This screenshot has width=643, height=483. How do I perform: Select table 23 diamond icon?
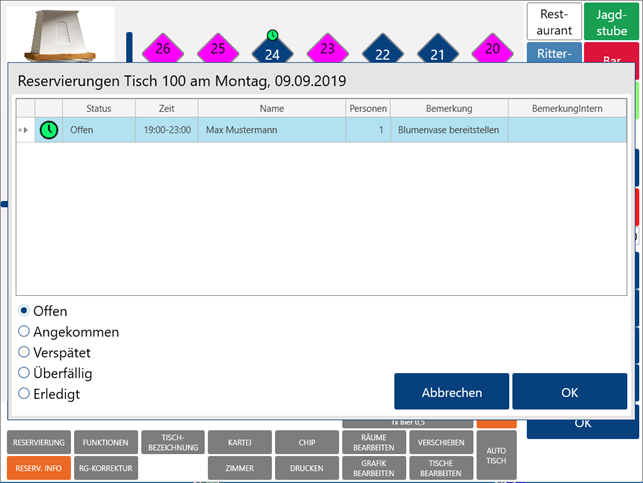pyautogui.click(x=327, y=49)
